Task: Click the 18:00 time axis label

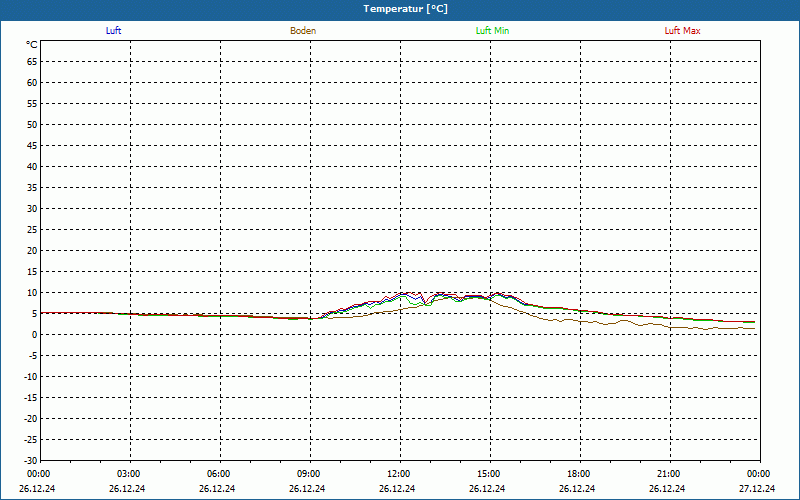Action: click(579, 474)
